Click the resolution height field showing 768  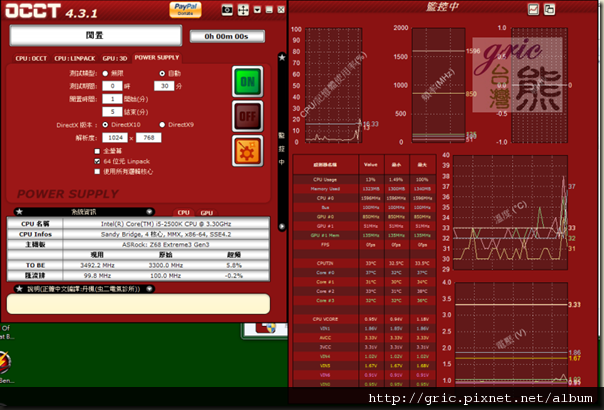pos(148,138)
